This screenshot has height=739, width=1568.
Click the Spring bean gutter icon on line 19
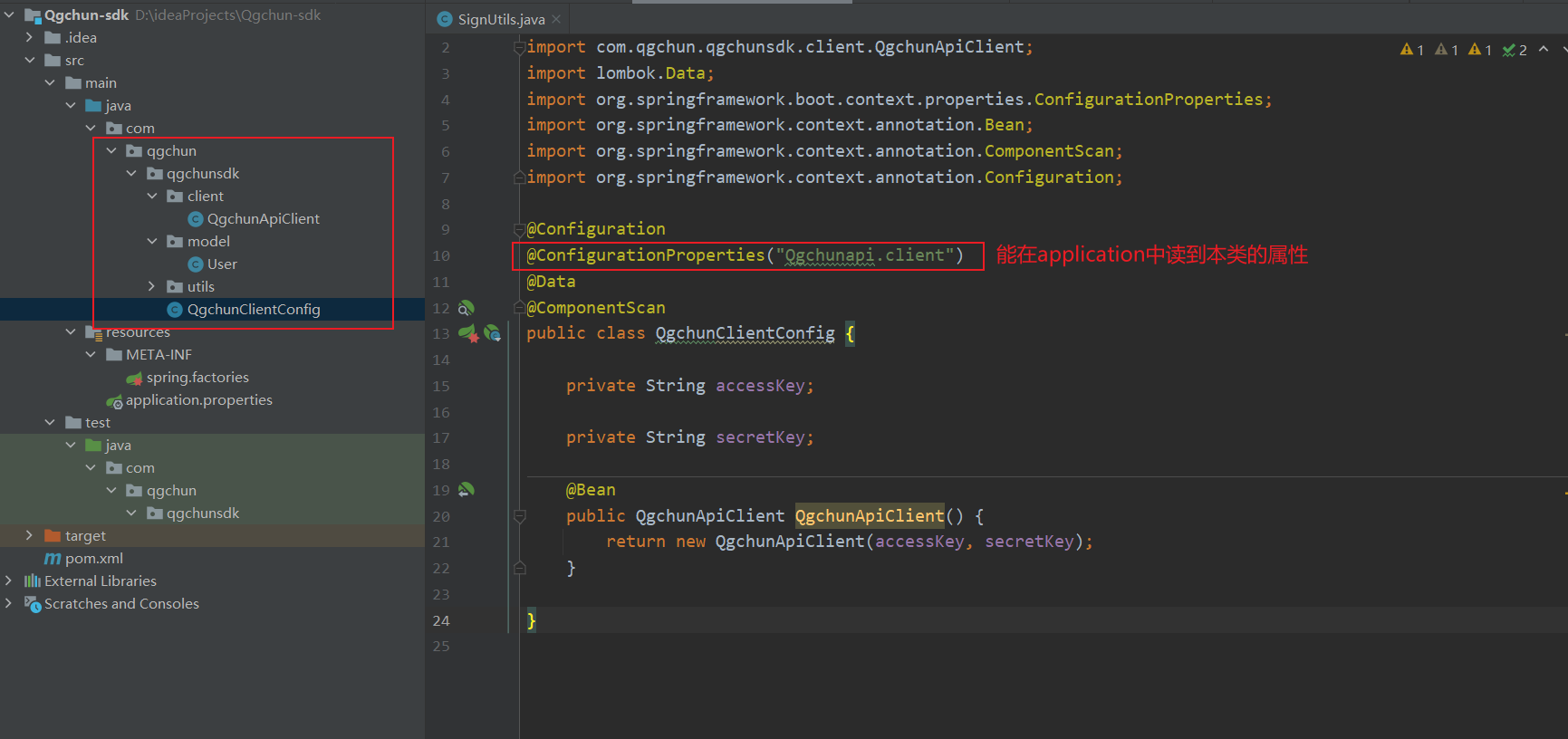[467, 490]
